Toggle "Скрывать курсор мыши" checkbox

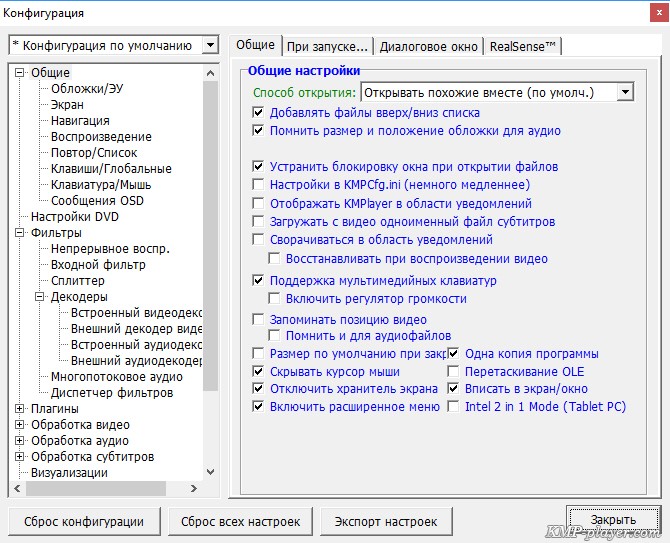point(258,372)
